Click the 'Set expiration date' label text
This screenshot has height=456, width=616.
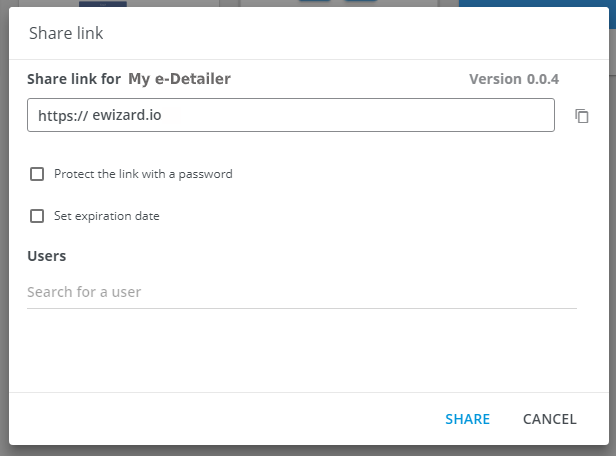click(106, 216)
